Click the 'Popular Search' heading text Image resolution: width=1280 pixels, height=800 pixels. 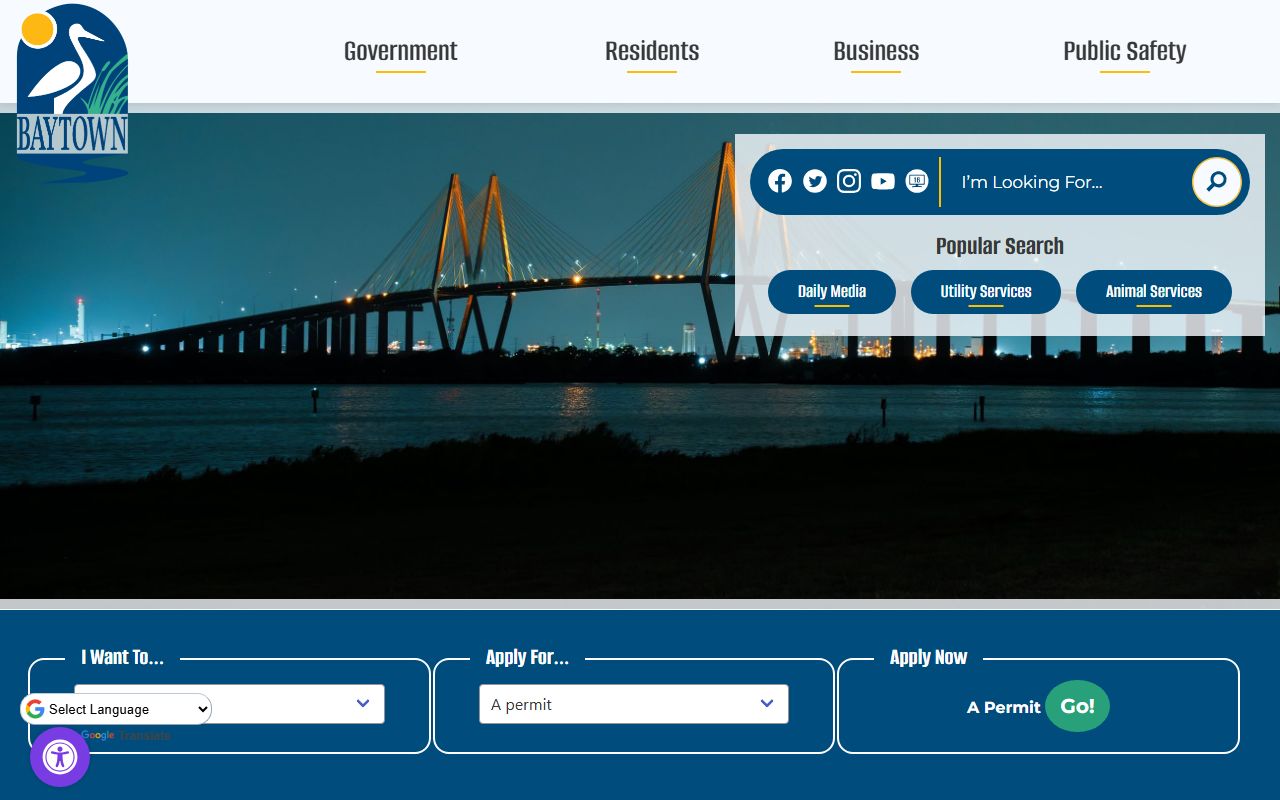[1000, 246]
